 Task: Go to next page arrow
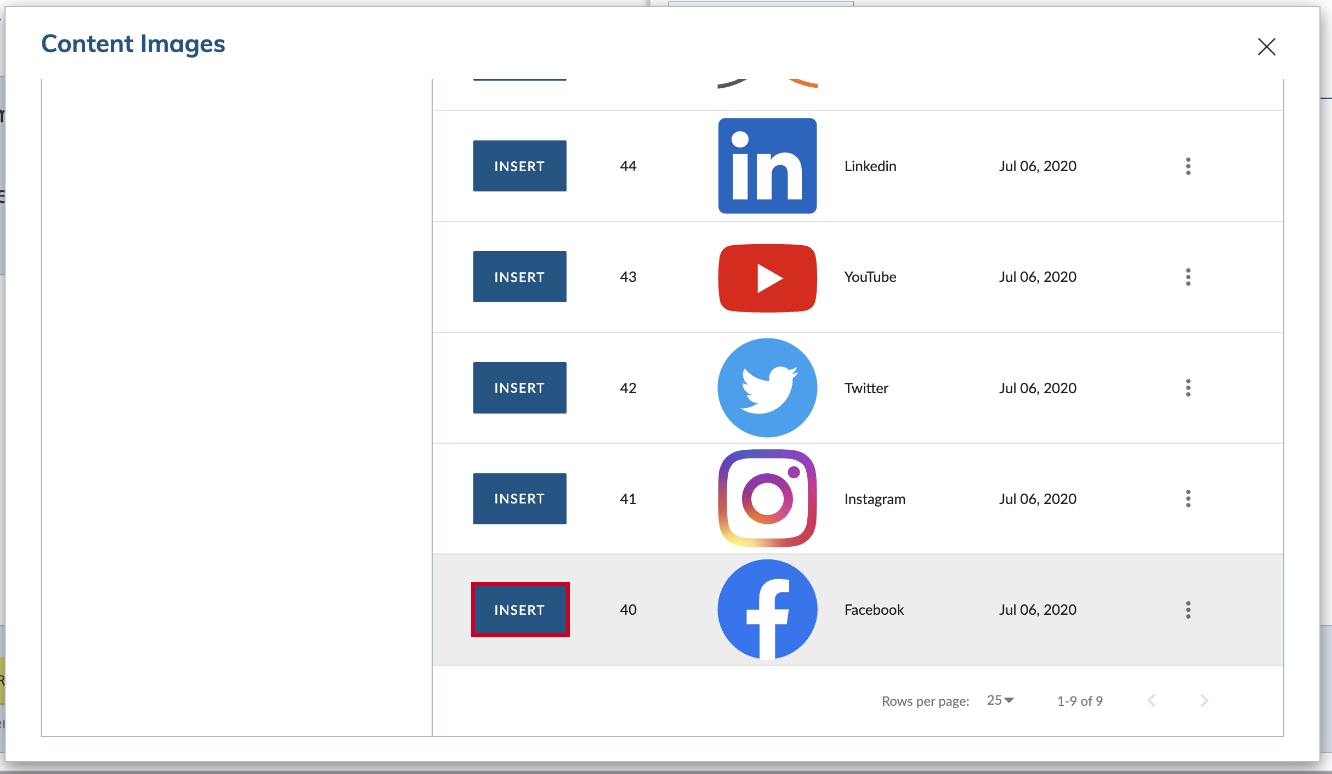[1204, 701]
